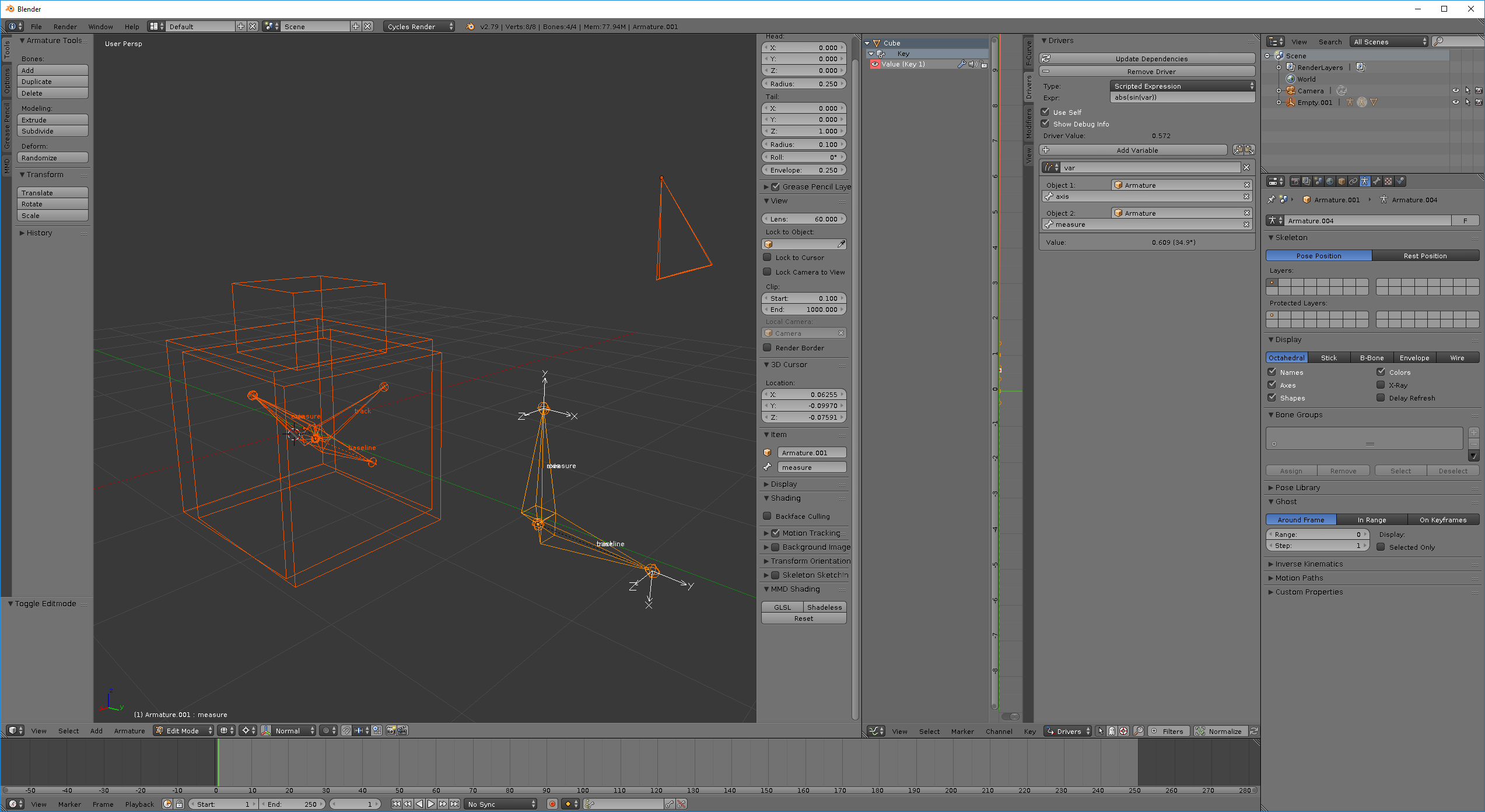Click the Subdivide button
1485x812 pixels.
52,131
